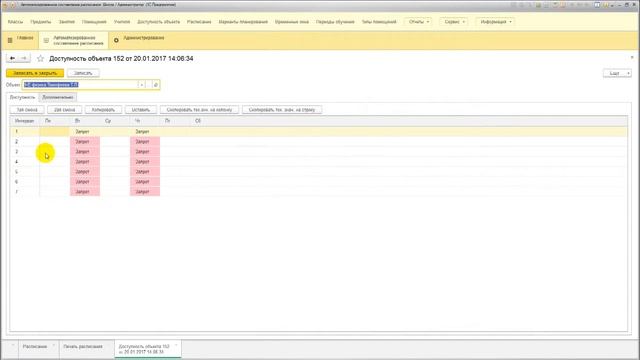Click the Сб column header

(x=205, y=121)
